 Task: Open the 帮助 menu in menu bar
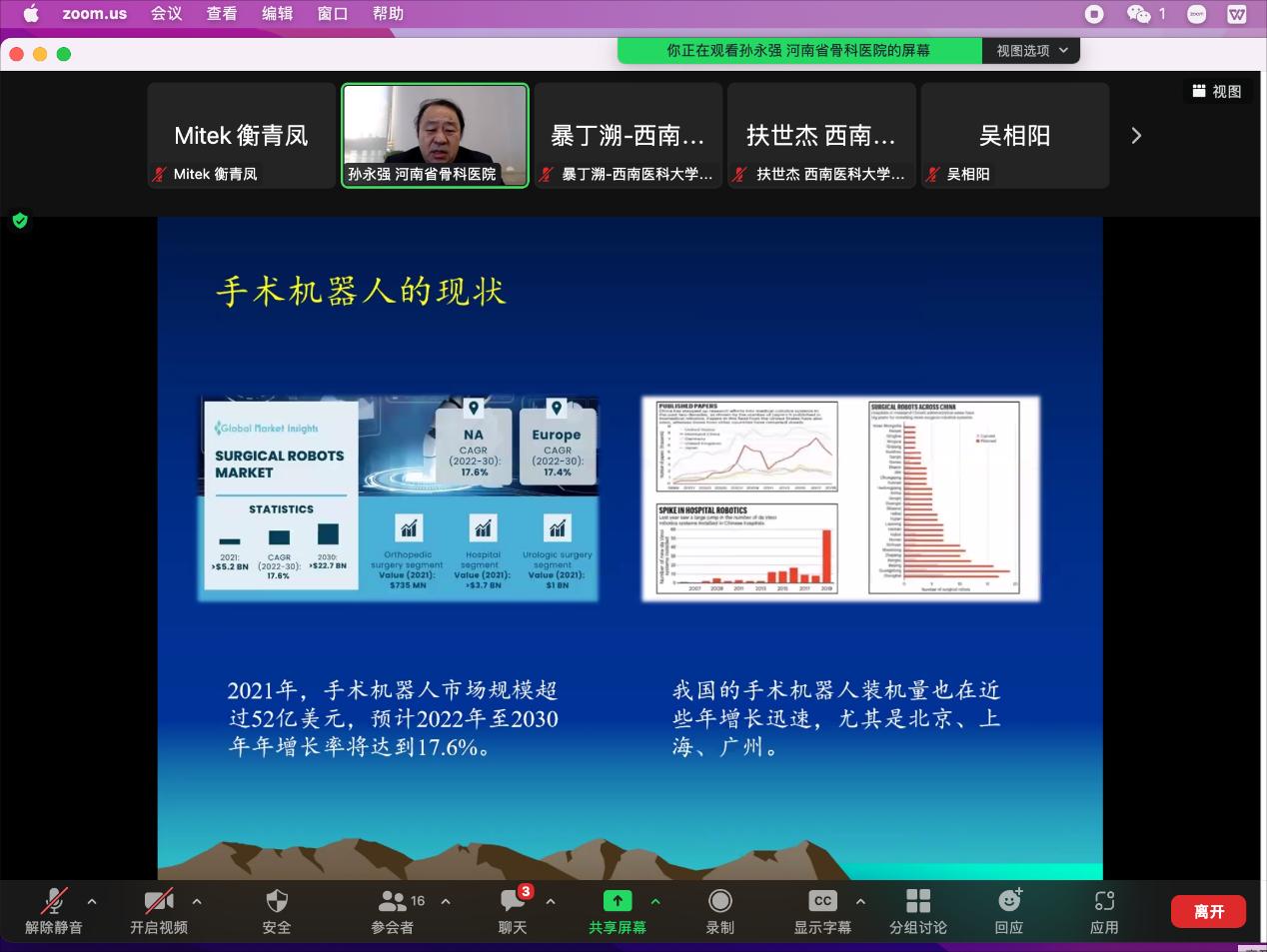click(388, 14)
